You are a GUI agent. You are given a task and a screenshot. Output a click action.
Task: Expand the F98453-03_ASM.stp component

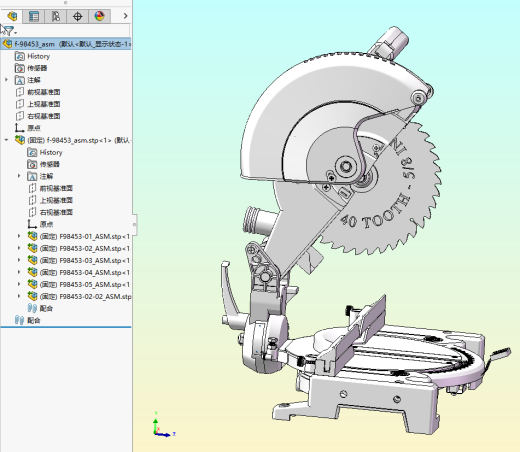(19, 260)
